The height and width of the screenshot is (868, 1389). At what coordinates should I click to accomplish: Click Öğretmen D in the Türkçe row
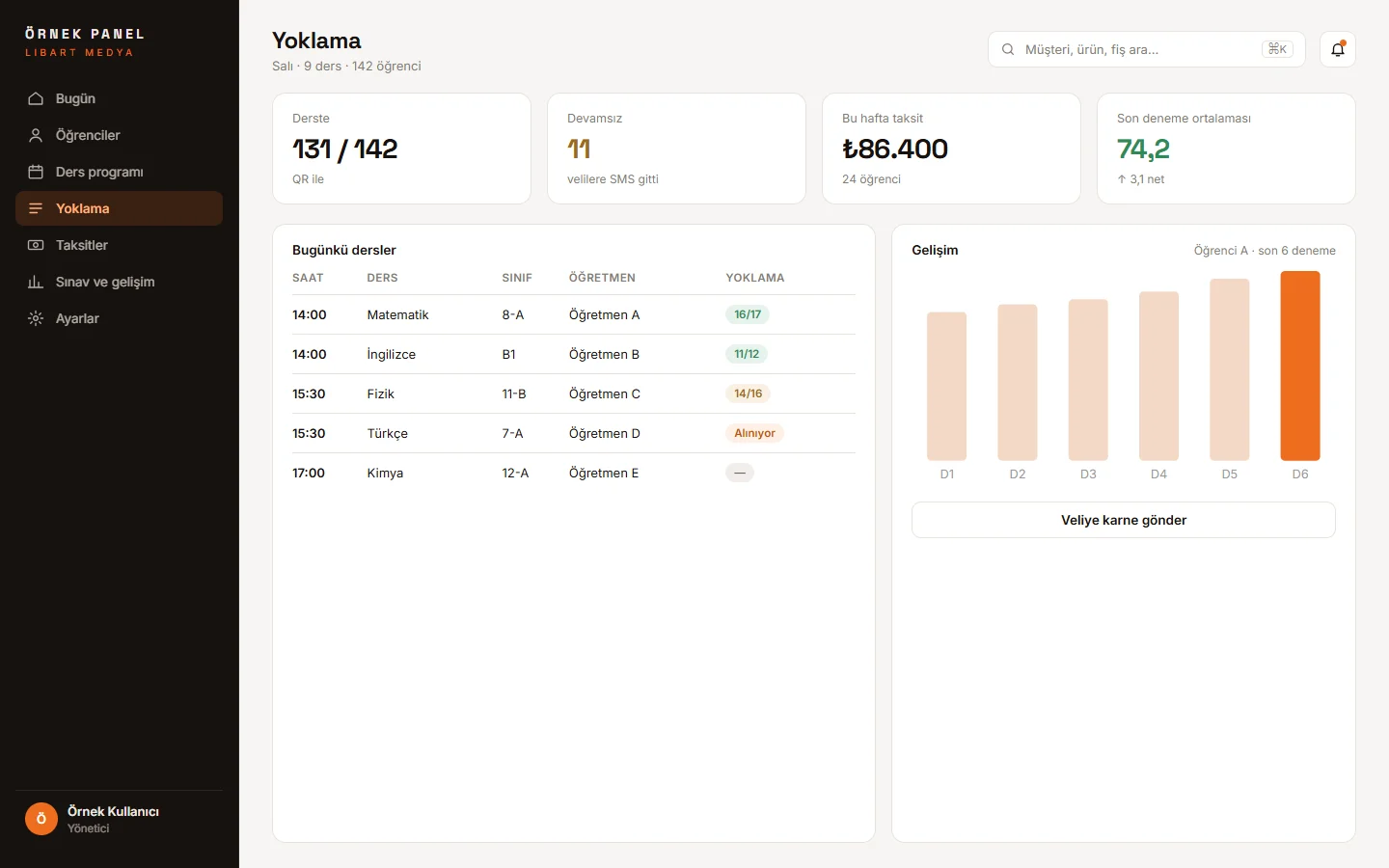point(605,433)
